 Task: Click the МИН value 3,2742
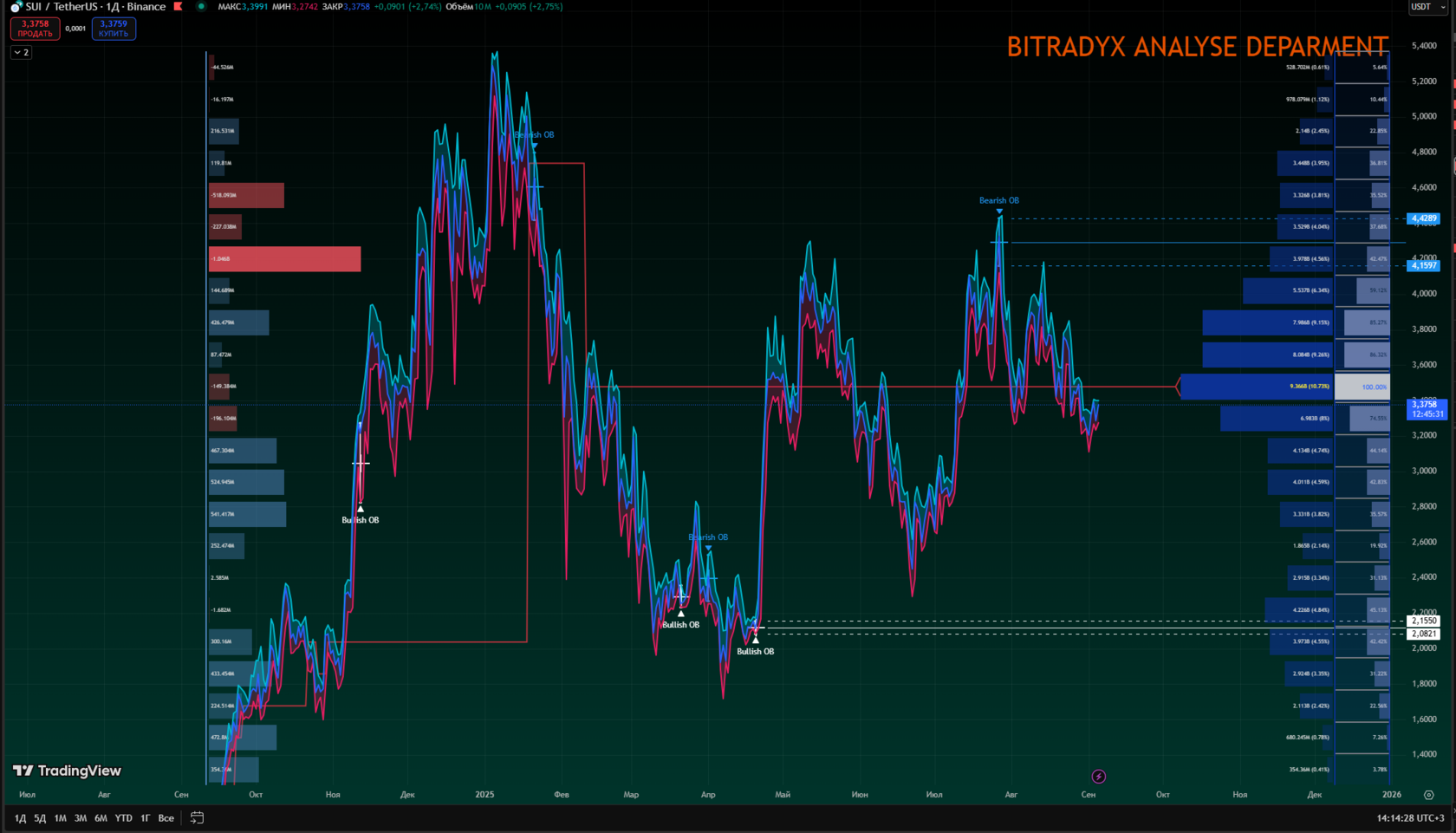point(304,7)
